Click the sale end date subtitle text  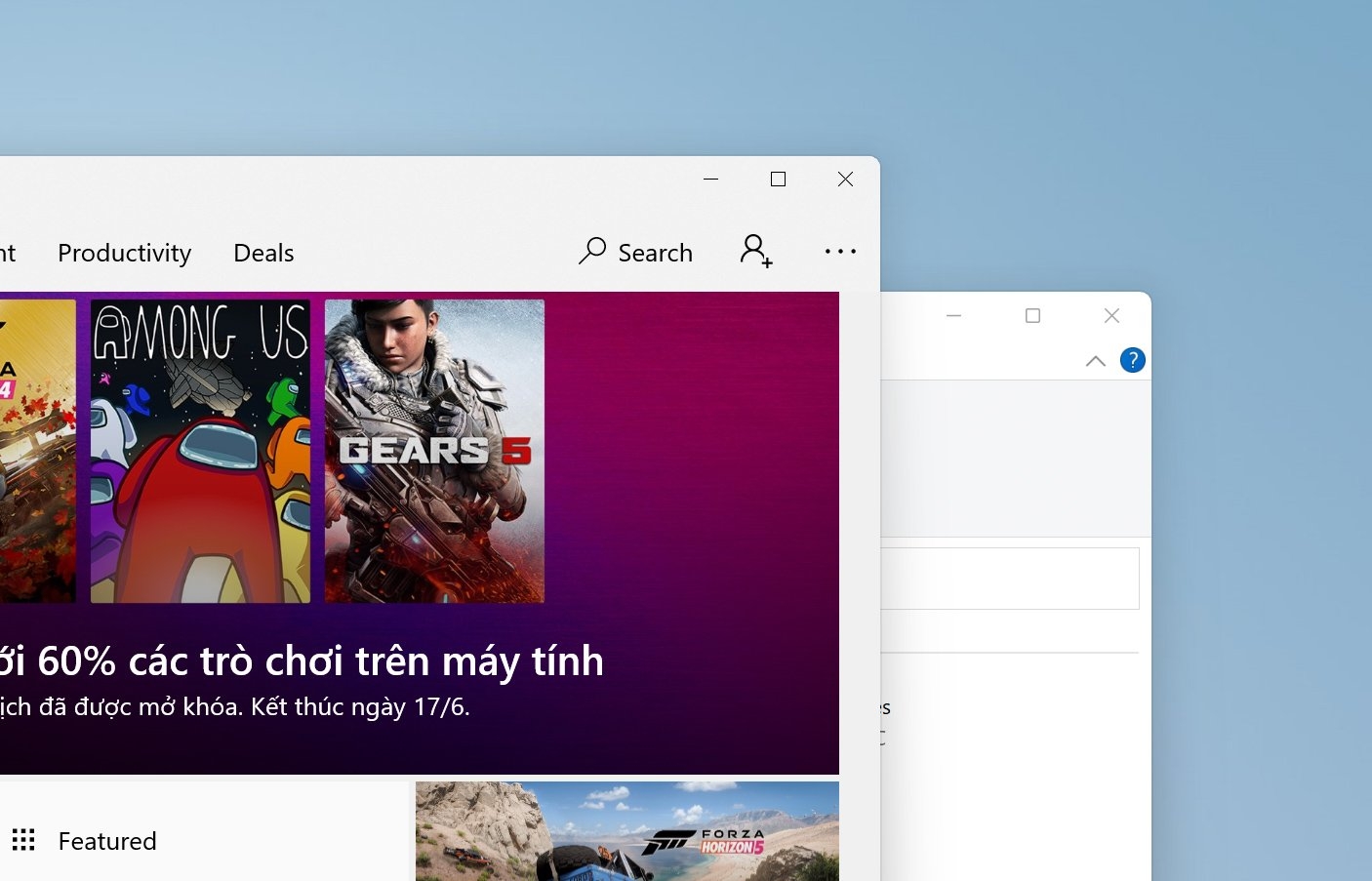pyautogui.click(x=235, y=706)
